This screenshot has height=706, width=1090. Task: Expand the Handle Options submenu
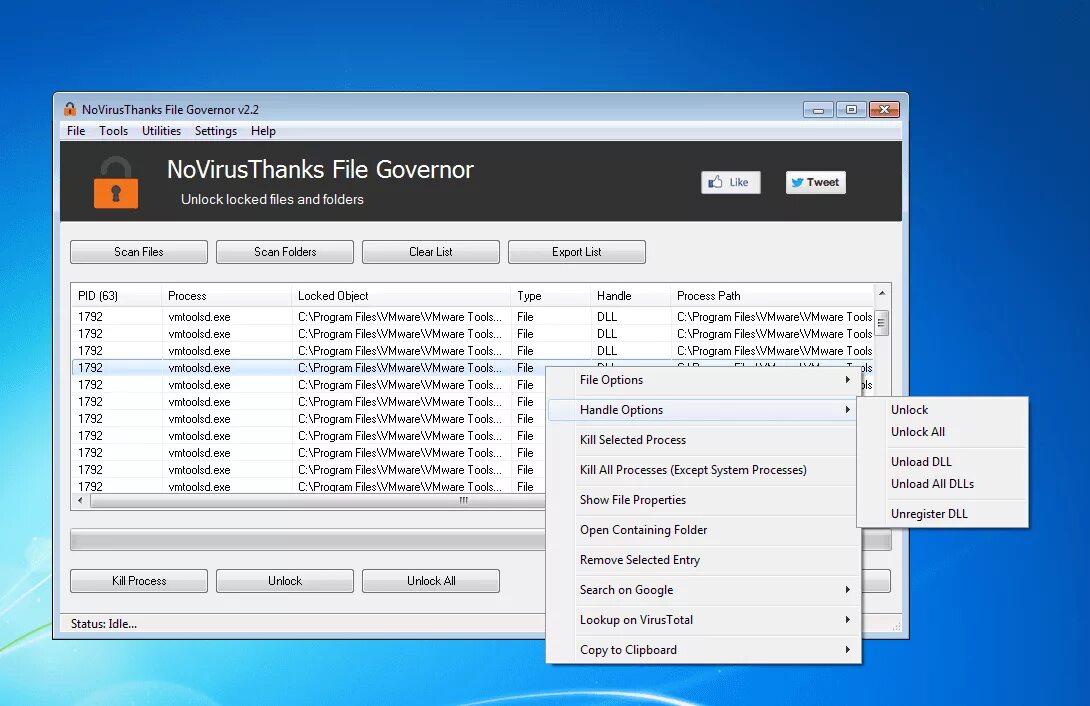click(703, 410)
